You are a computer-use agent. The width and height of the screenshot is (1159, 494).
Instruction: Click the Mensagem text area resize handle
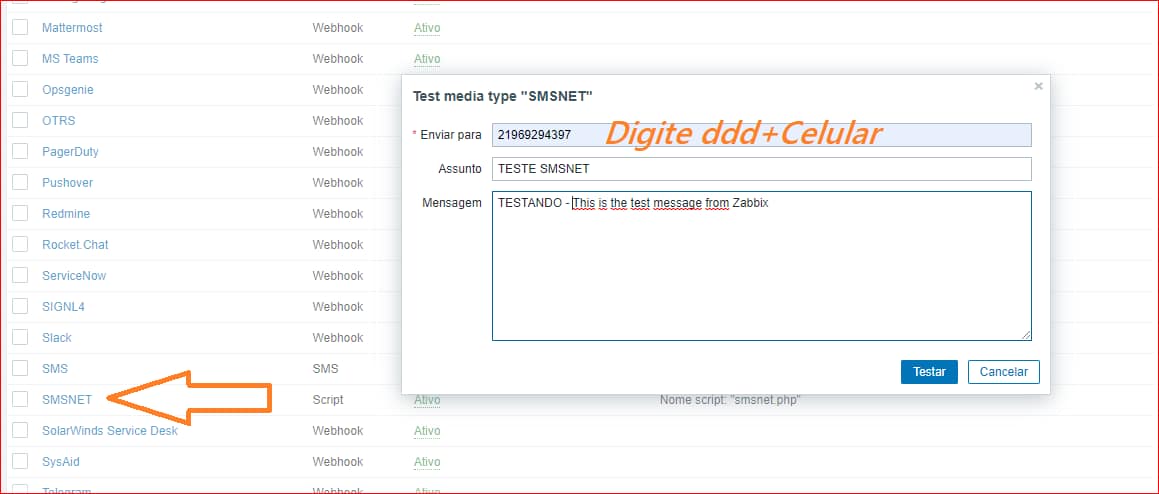coord(1026,335)
